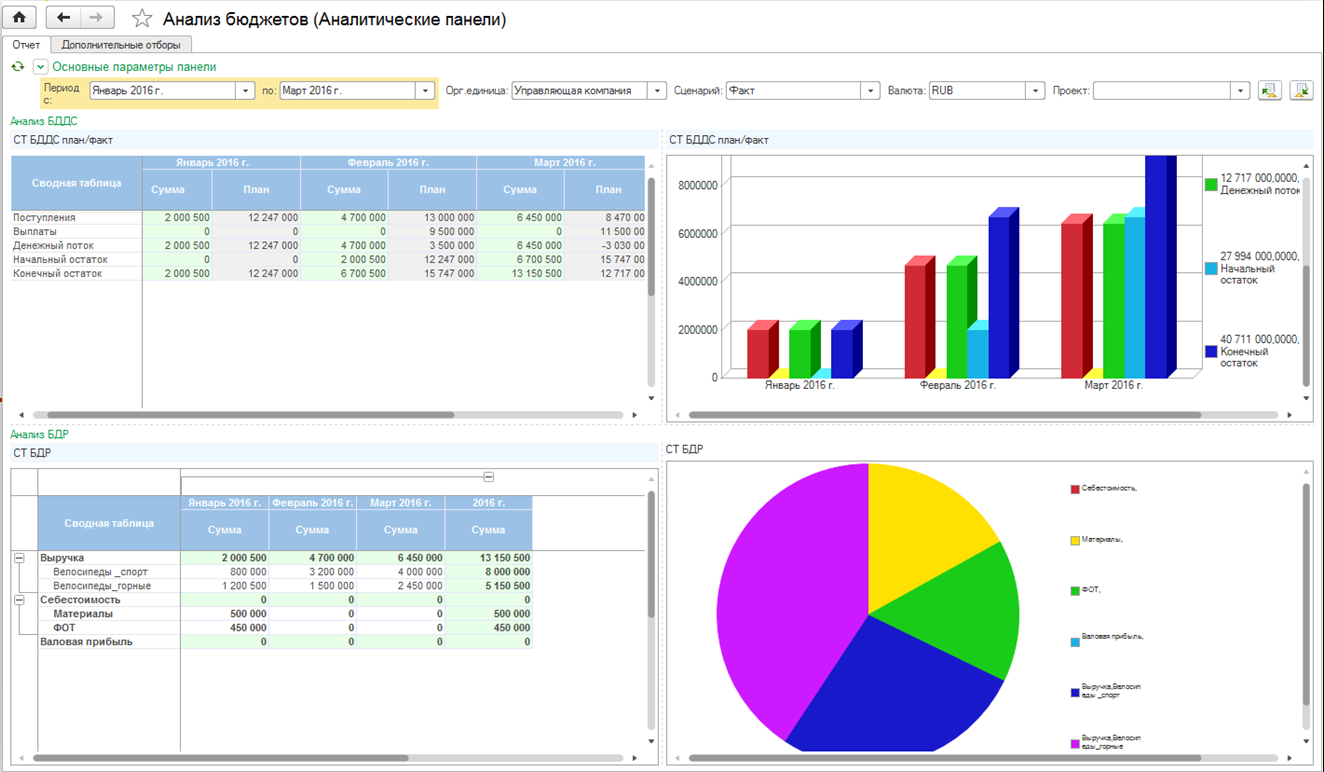Open the Сценарий dropdown list
The width and height of the screenshot is (1324, 772).
871,91
